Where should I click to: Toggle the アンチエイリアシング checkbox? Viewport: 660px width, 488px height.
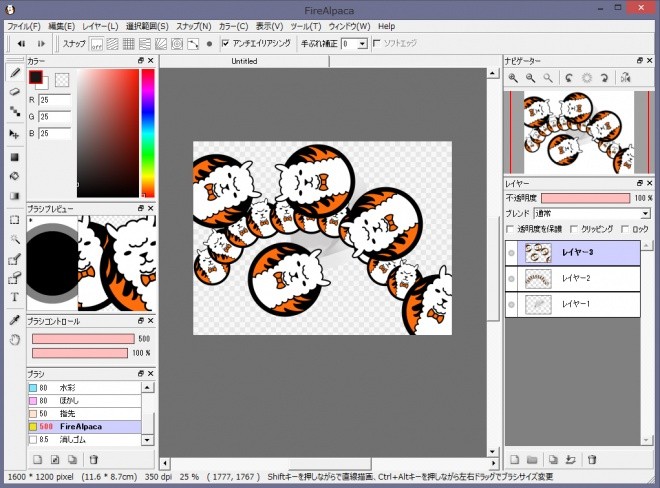[226, 43]
